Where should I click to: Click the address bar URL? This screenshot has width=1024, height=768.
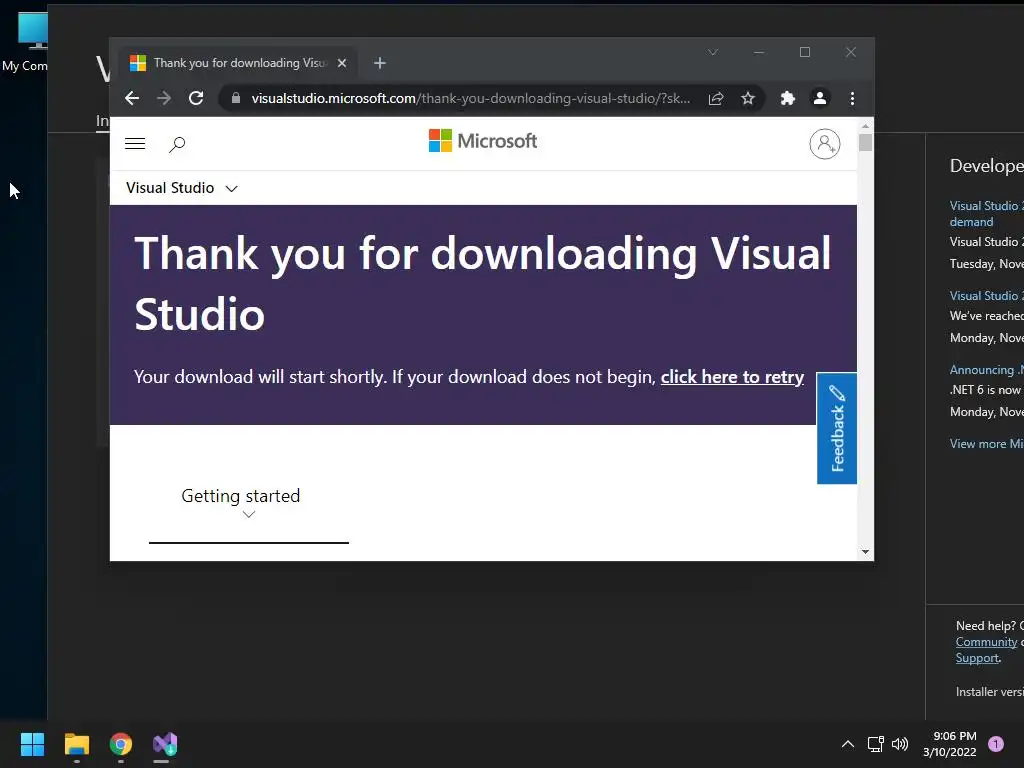tap(470, 98)
